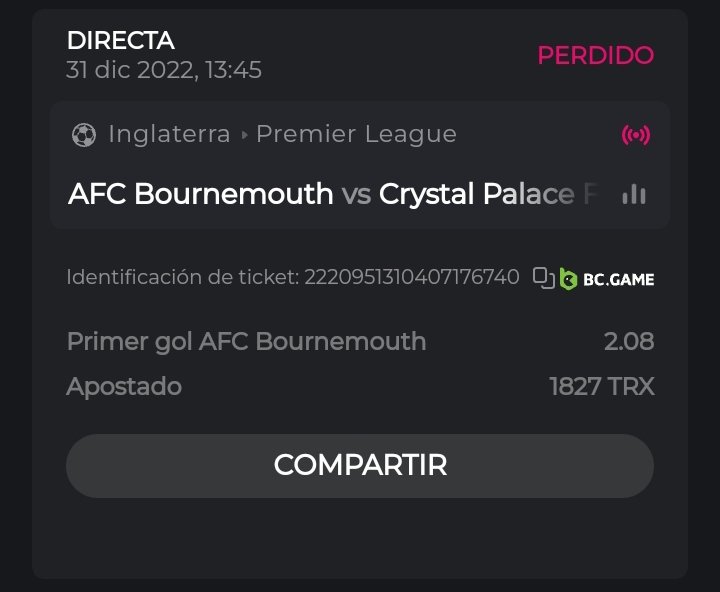This screenshot has width=720, height=592.
Task: Open the Inglaterra country link
Action: pyautogui.click(x=168, y=134)
